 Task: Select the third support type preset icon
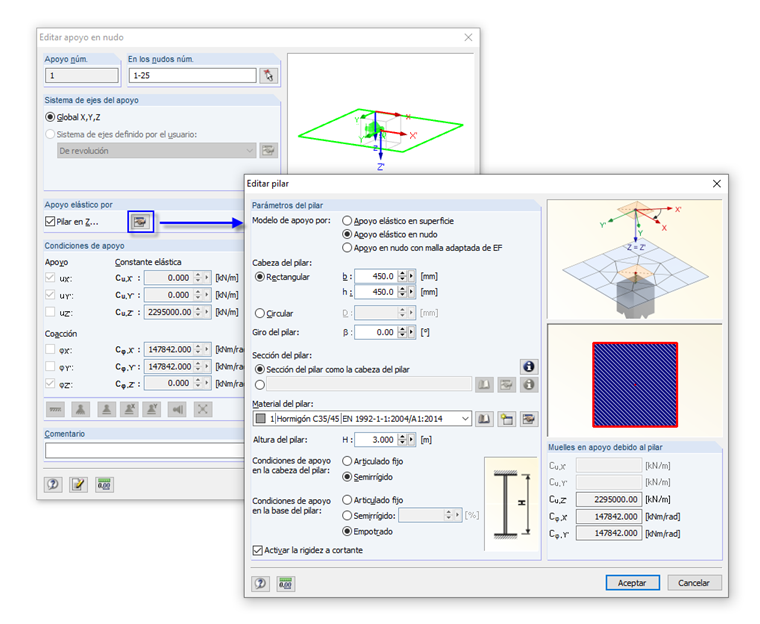coord(106,409)
